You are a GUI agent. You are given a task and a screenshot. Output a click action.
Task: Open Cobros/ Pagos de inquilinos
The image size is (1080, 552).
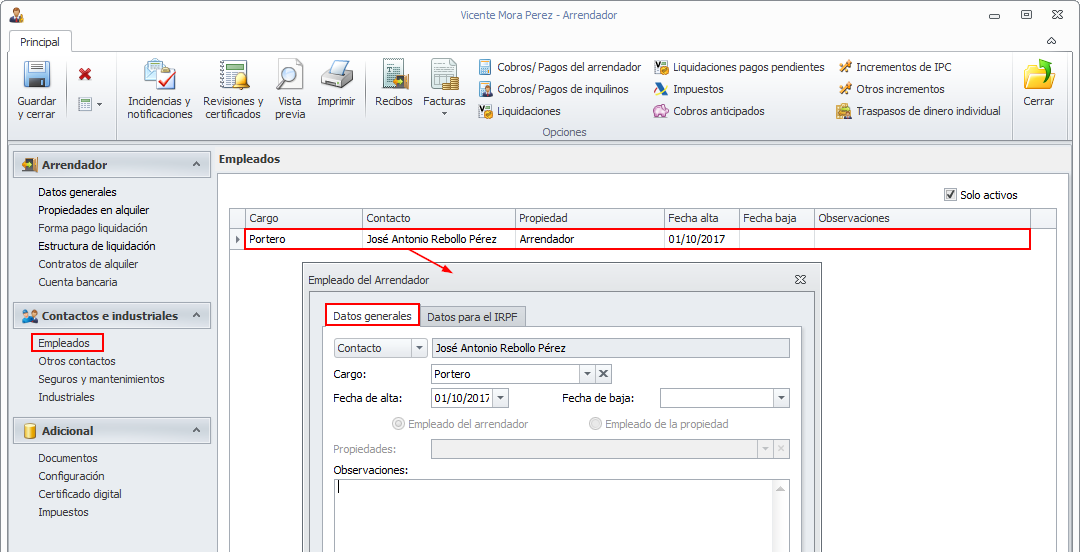point(554,89)
